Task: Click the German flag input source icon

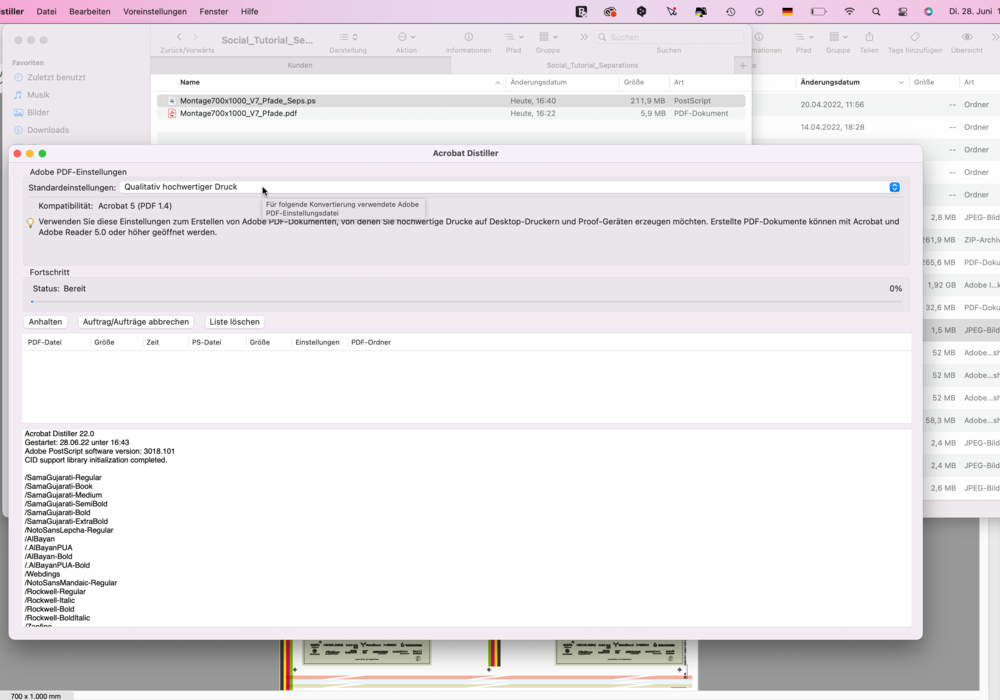Action: point(788,11)
